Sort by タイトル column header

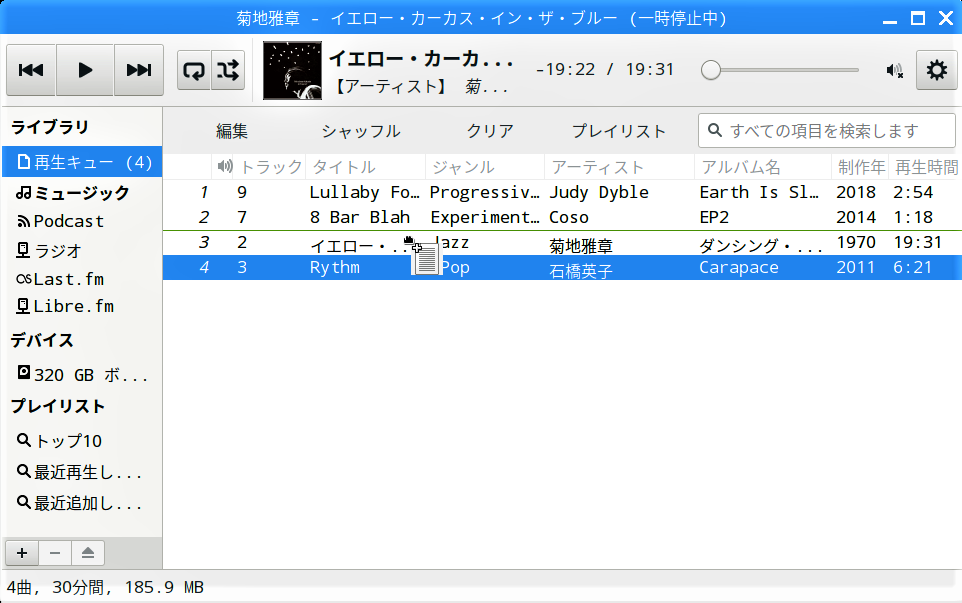click(x=366, y=166)
